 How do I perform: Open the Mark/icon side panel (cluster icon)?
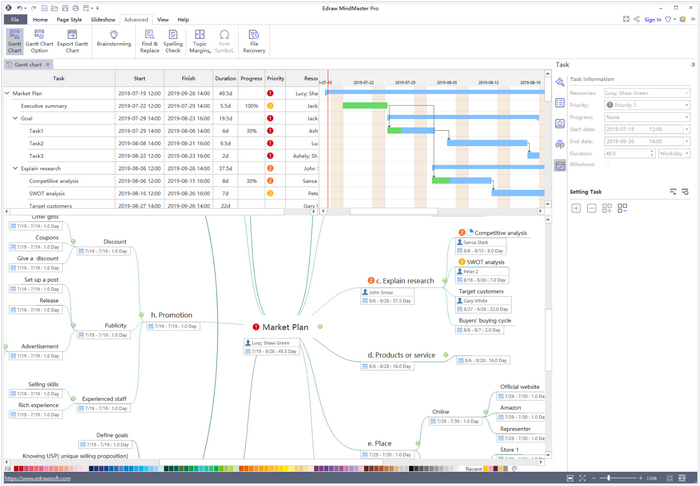point(560,145)
